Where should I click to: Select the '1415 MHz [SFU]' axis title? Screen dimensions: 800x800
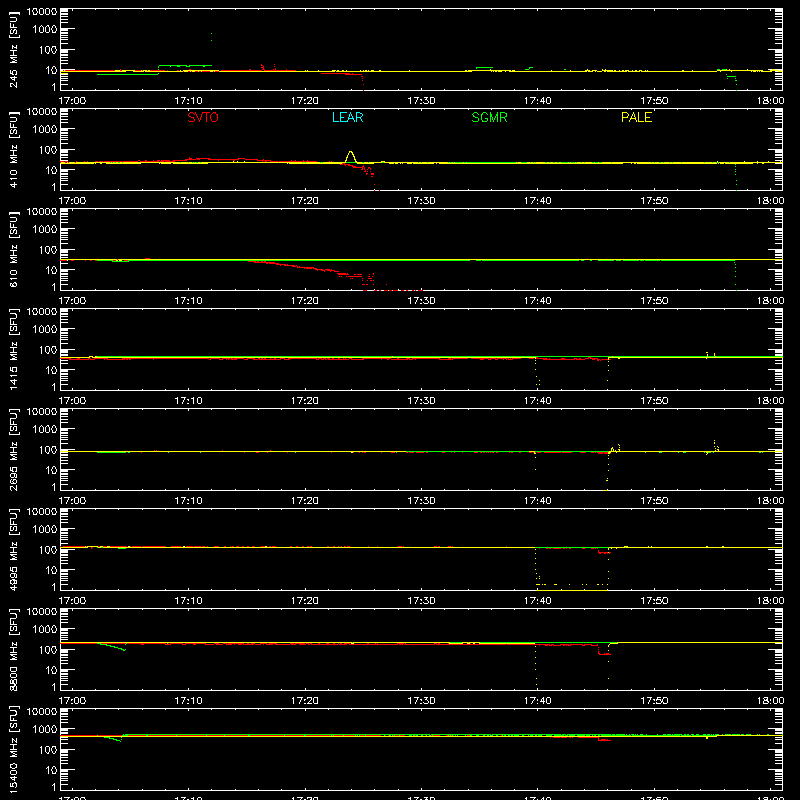click(14, 349)
